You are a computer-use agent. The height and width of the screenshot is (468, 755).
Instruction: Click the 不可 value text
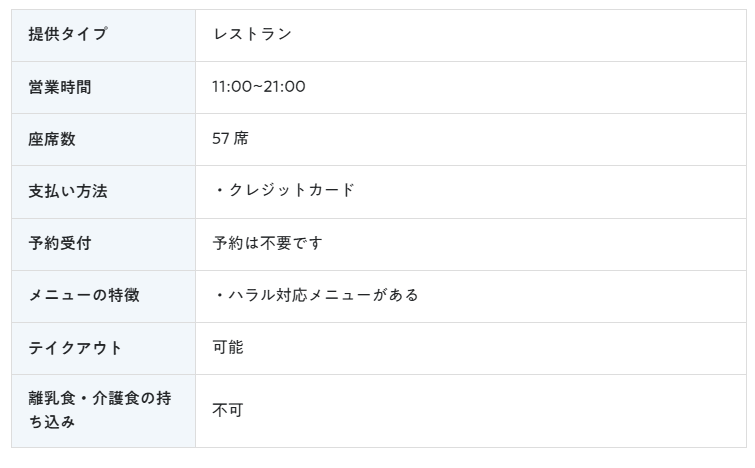click(x=227, y=410)
